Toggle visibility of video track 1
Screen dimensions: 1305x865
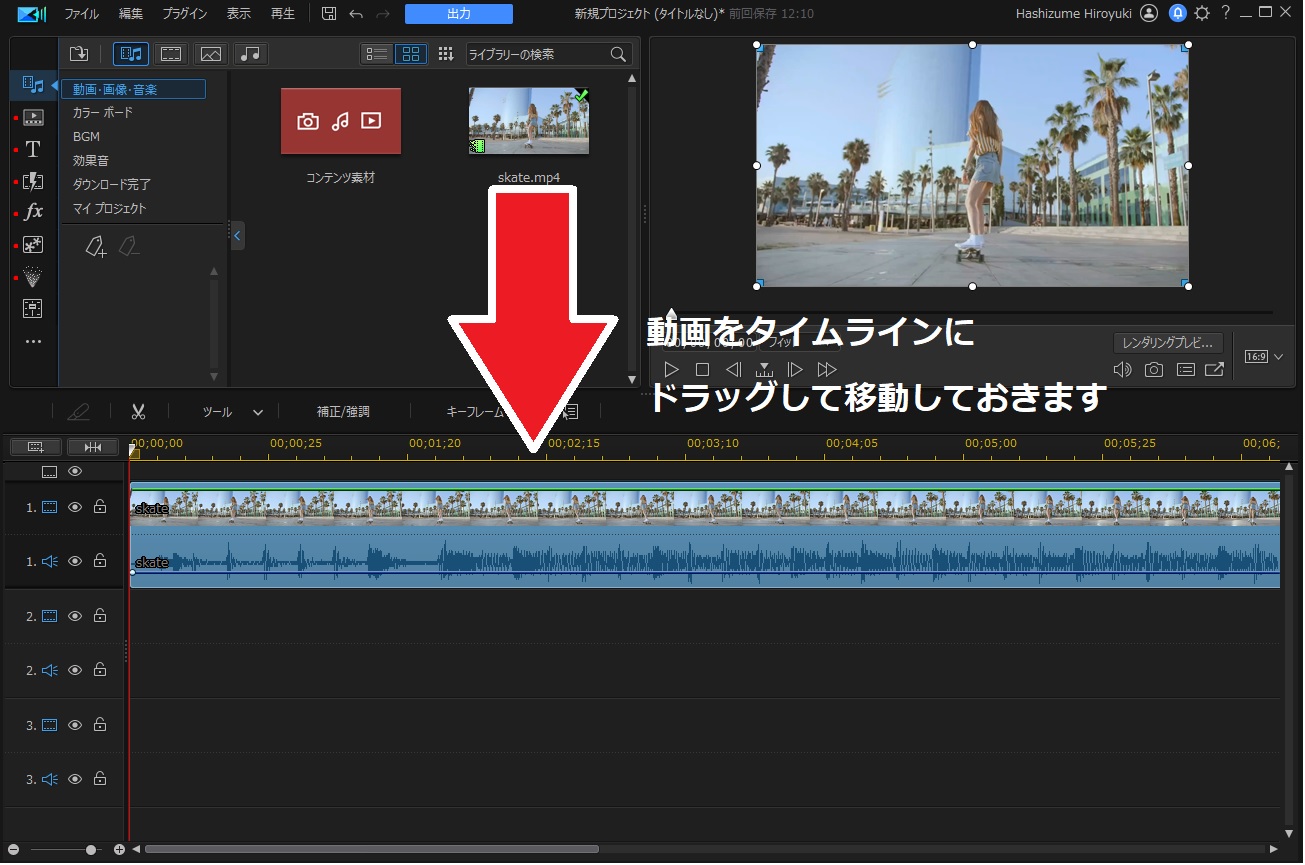tap(75, 507)
